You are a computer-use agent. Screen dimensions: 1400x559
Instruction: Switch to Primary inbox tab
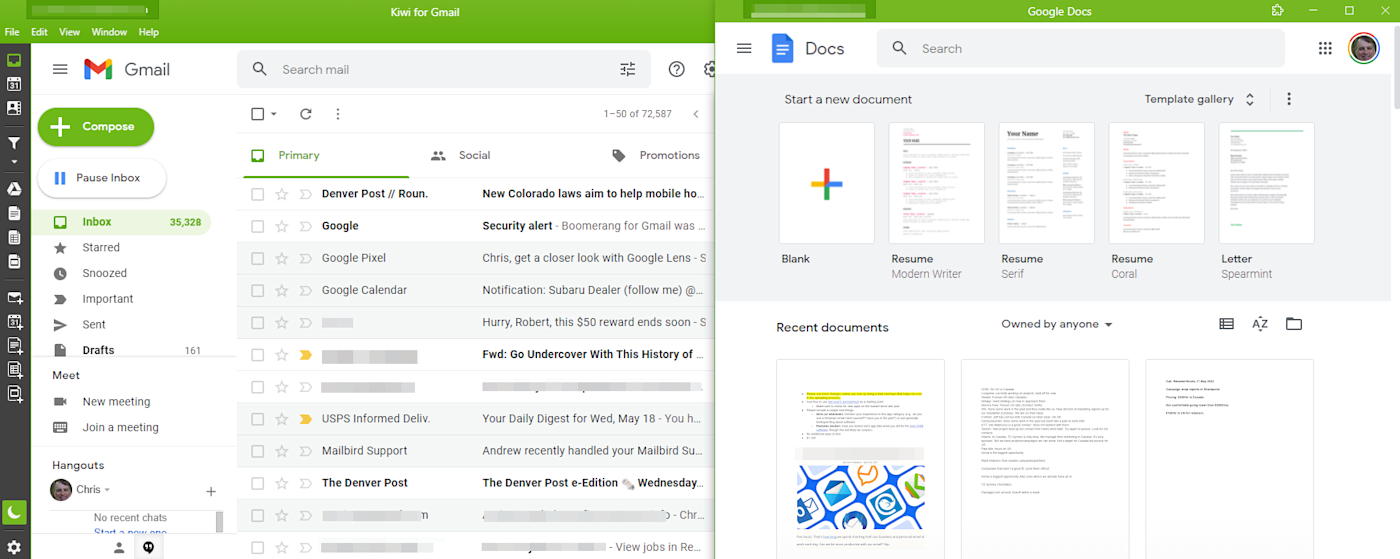click(326, 155)
